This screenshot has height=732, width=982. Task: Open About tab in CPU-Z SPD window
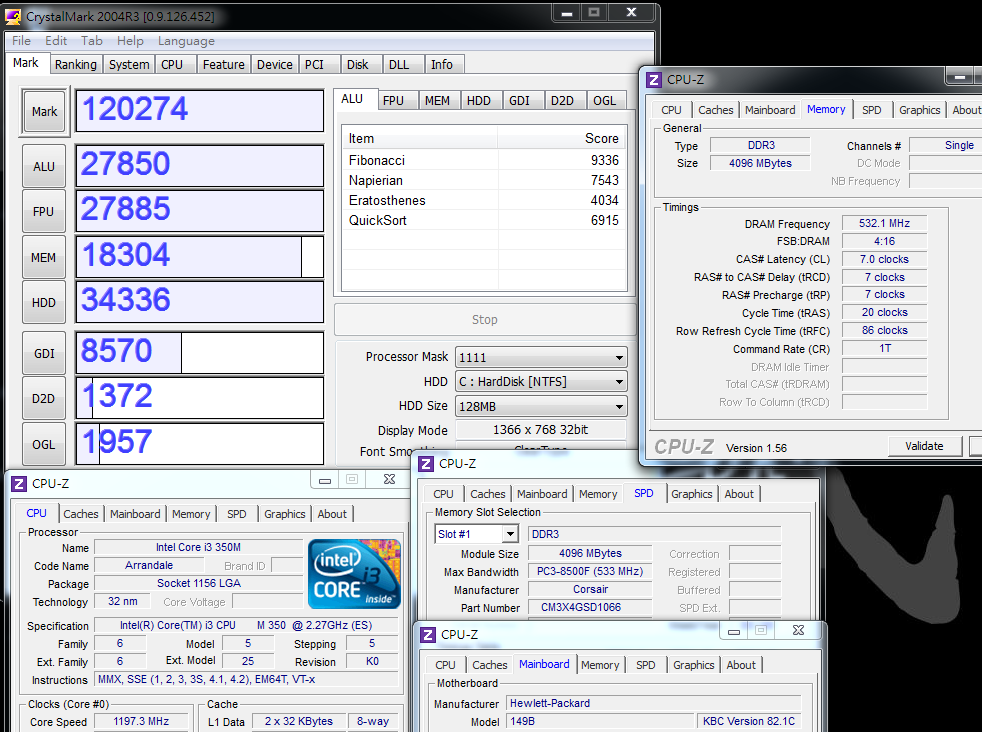point(739,494)
